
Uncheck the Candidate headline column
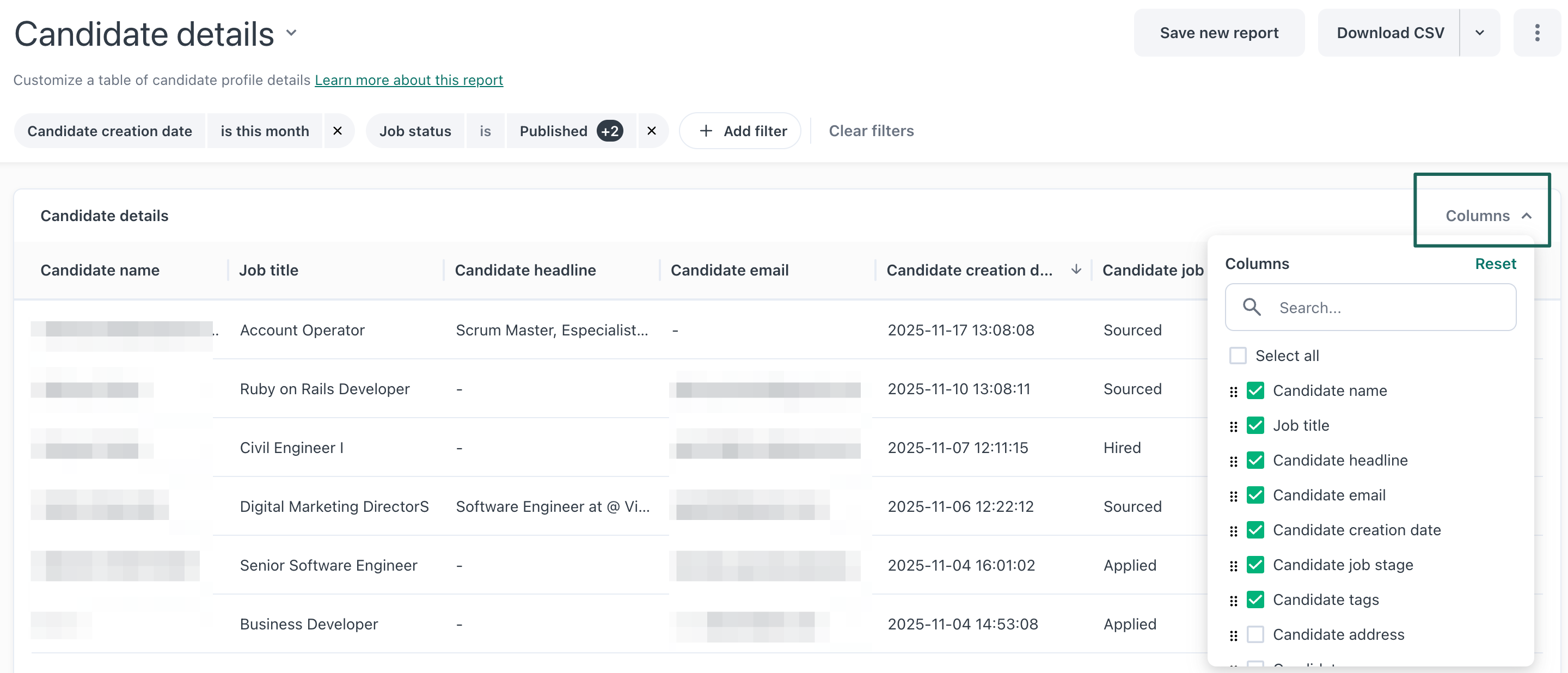click(x=1255, y=461)
